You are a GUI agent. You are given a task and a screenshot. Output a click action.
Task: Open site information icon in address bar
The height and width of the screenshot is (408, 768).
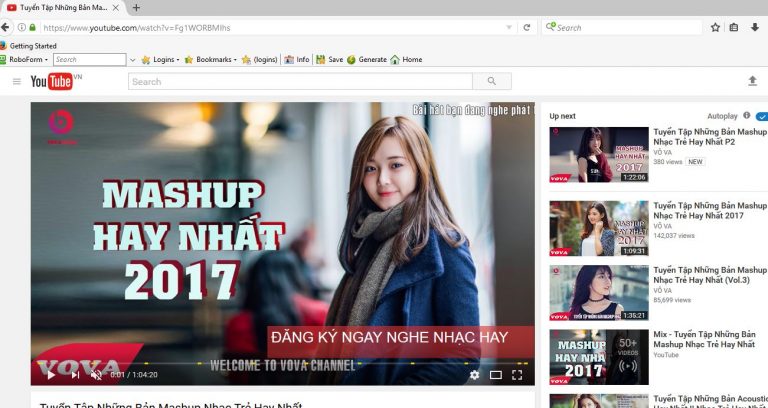click(x=22, y=27)
